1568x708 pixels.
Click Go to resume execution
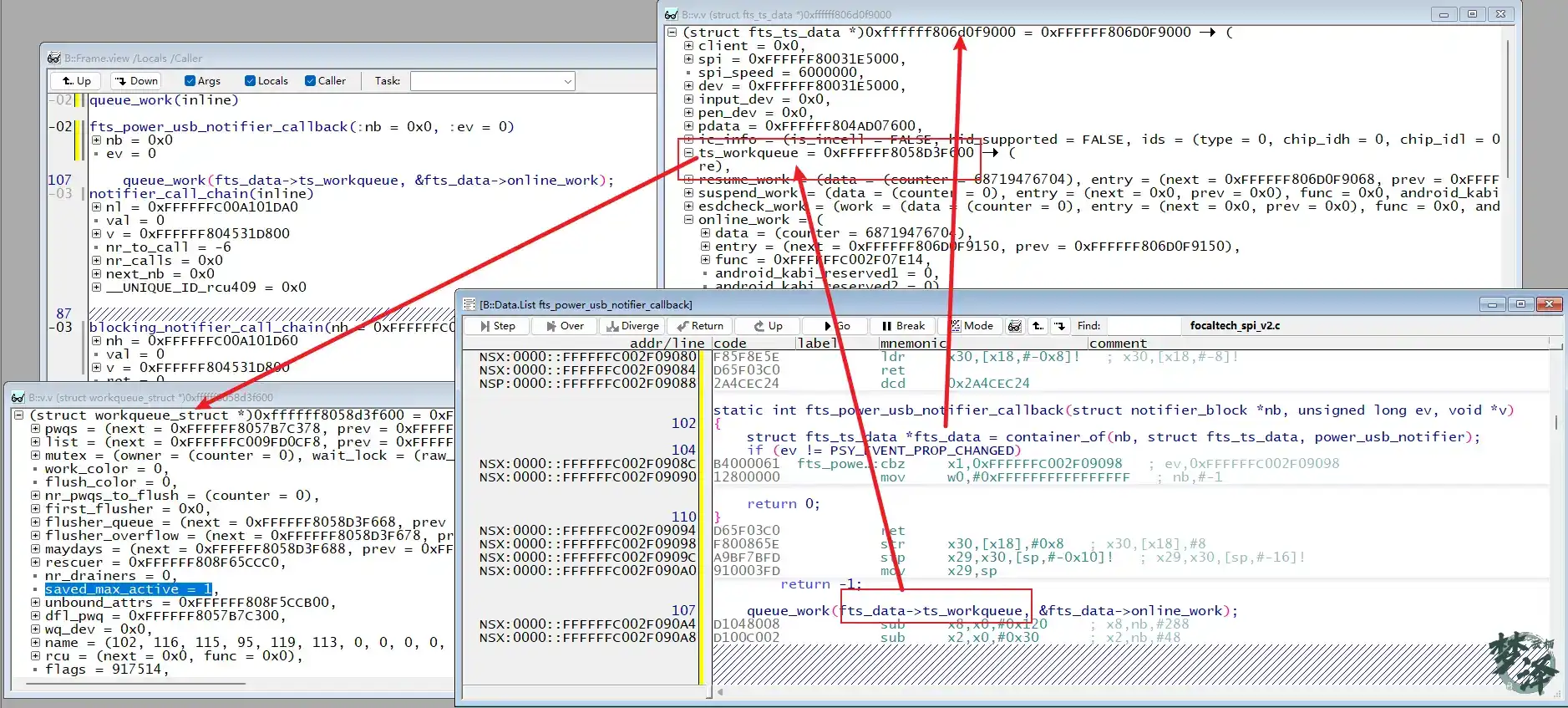coord(836,326)
